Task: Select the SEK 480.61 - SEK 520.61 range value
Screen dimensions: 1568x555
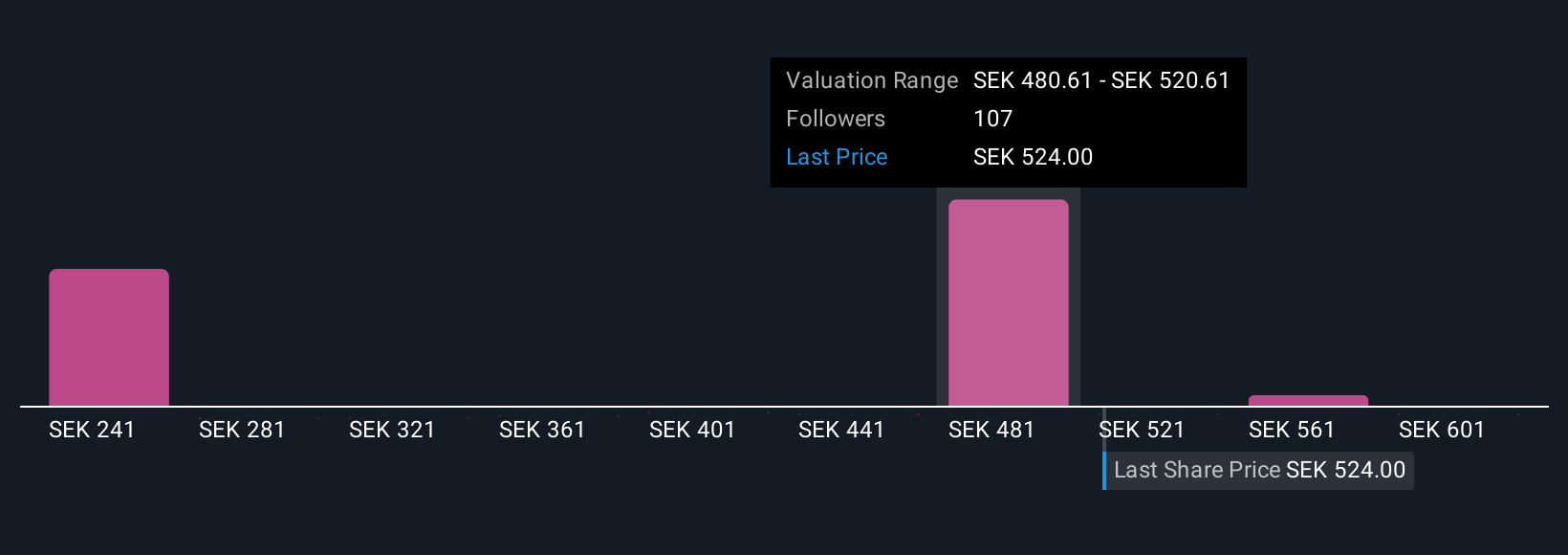Action: pos(1101,80)
